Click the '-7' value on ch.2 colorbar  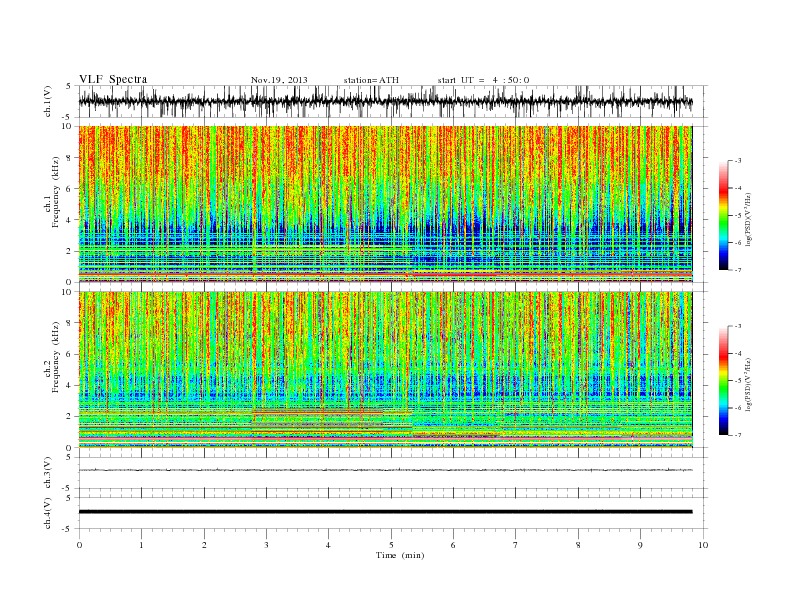pyautogui.click(x=738, y=435)
